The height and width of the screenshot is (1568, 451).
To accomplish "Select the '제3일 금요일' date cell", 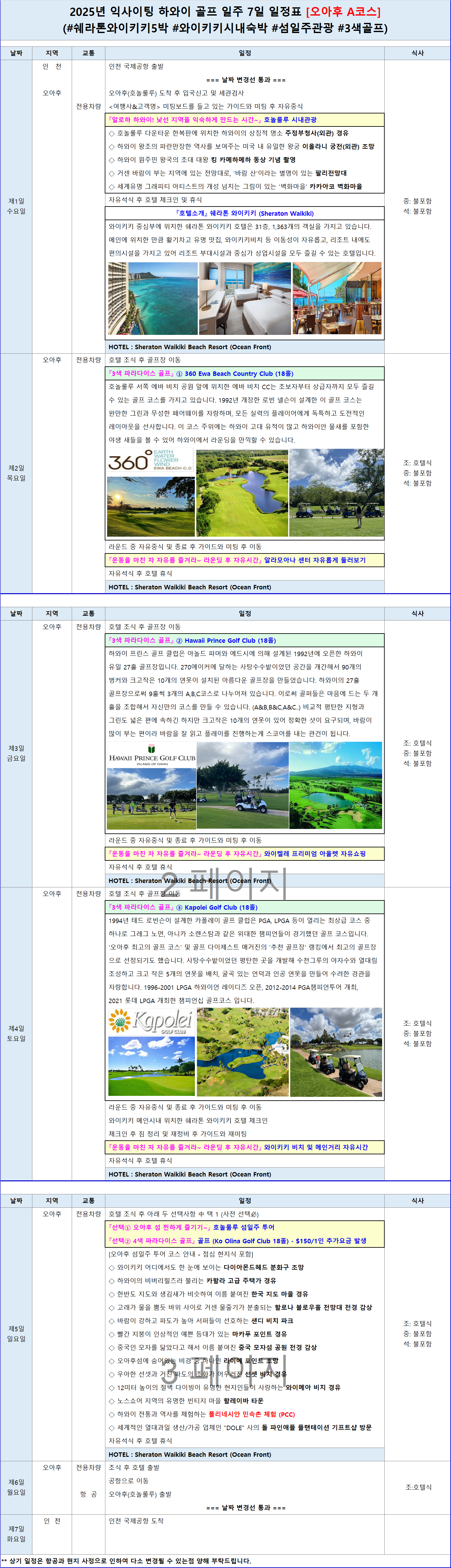I will point(17,754).
